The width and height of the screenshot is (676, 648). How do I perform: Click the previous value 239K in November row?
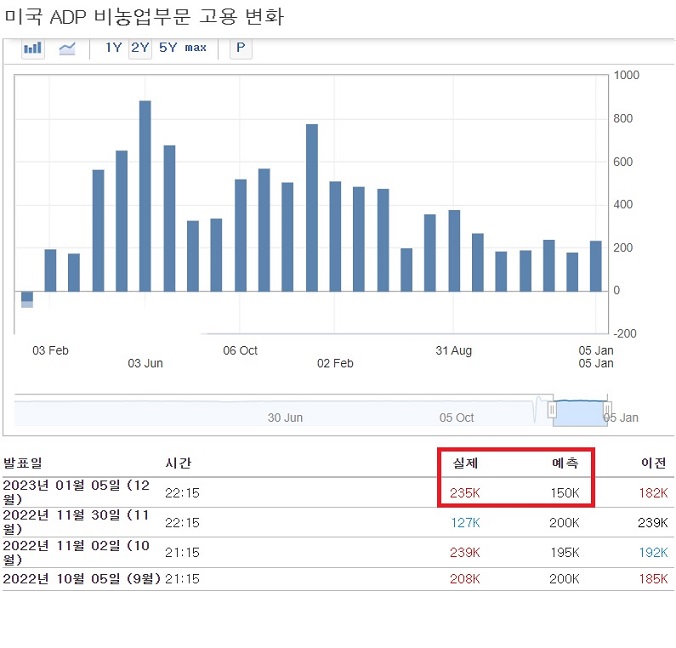point(653,523)
